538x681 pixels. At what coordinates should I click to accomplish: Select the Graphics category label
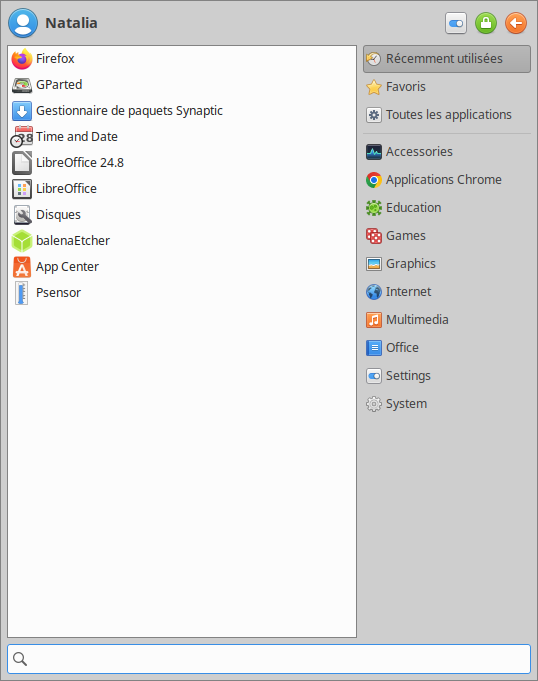click(x=411, y=264)
